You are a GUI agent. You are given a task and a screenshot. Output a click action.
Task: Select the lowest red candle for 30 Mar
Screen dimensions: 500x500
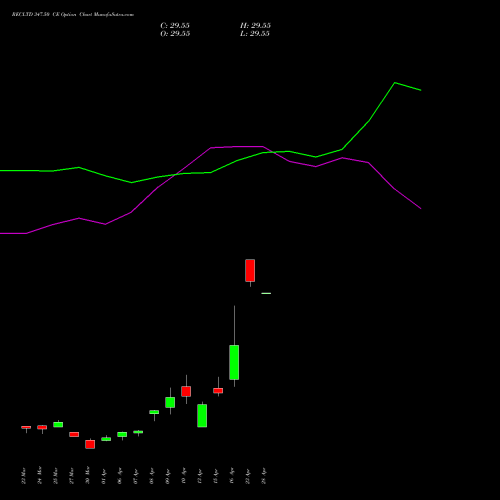(x=90, y=444)
